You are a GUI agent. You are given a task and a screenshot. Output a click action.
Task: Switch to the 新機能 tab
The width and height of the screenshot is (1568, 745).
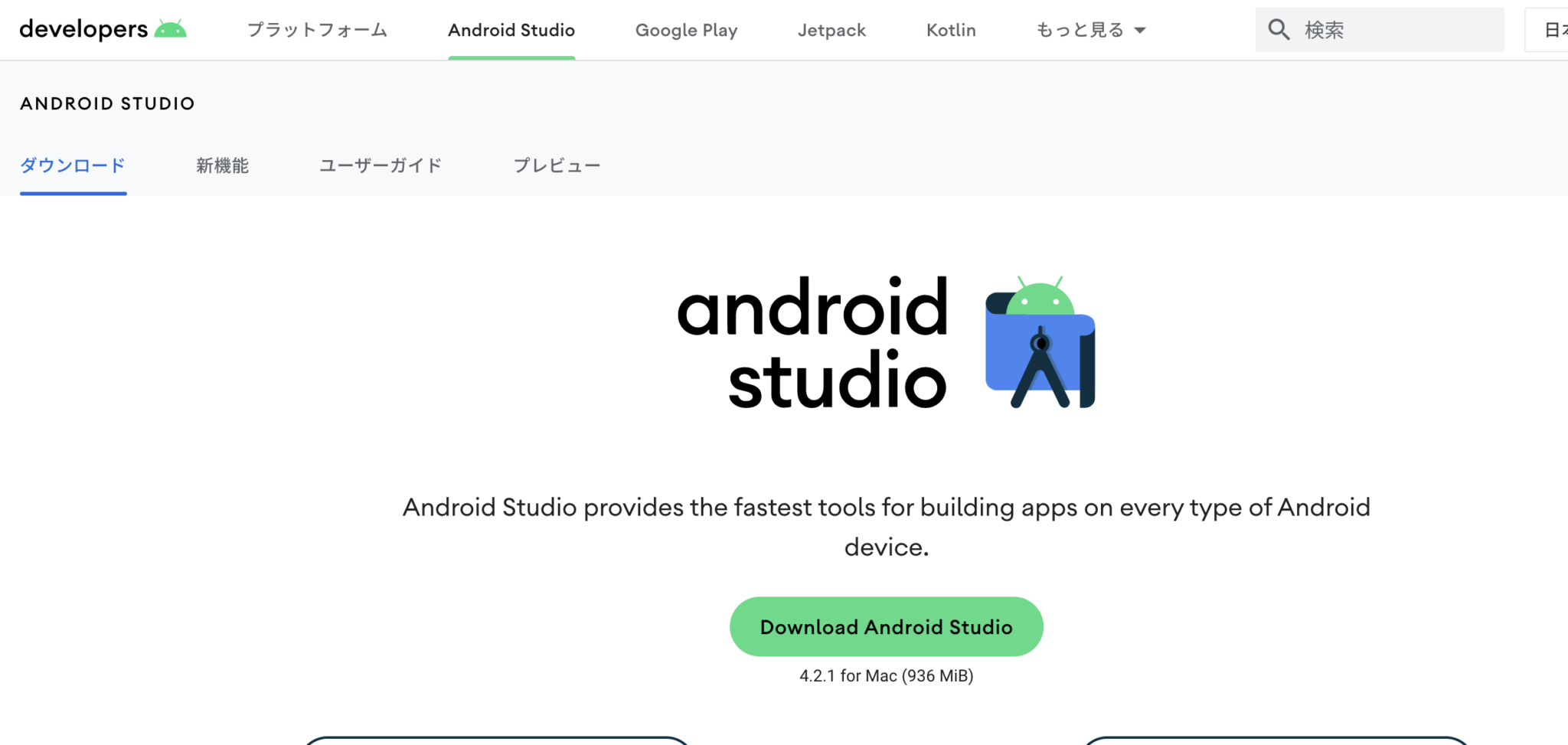pos(222,165)
